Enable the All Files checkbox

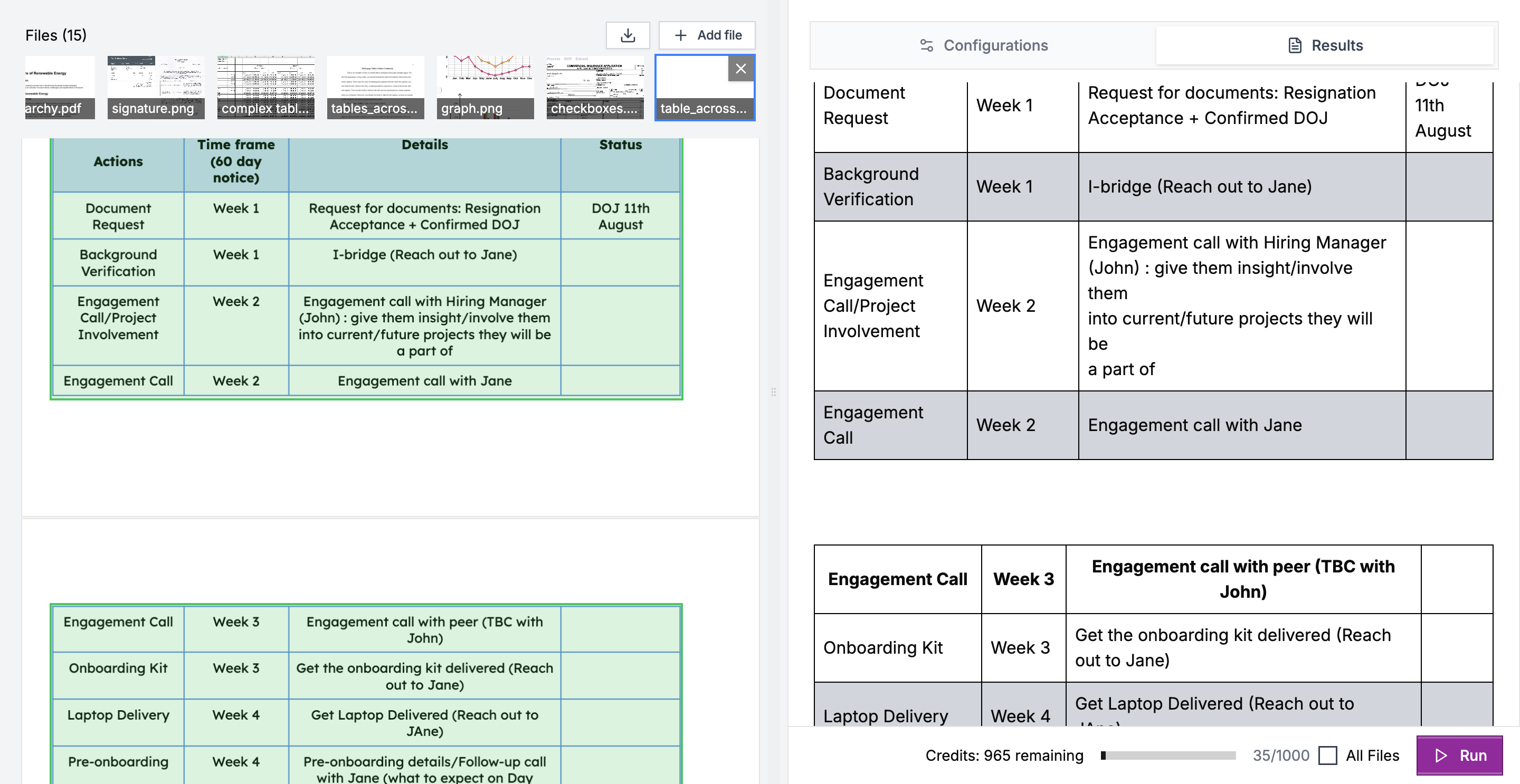click(x=1329, y=755)
